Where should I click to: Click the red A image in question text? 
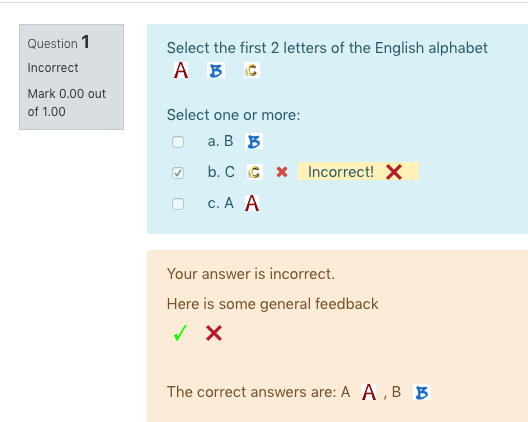pos(181,70)
